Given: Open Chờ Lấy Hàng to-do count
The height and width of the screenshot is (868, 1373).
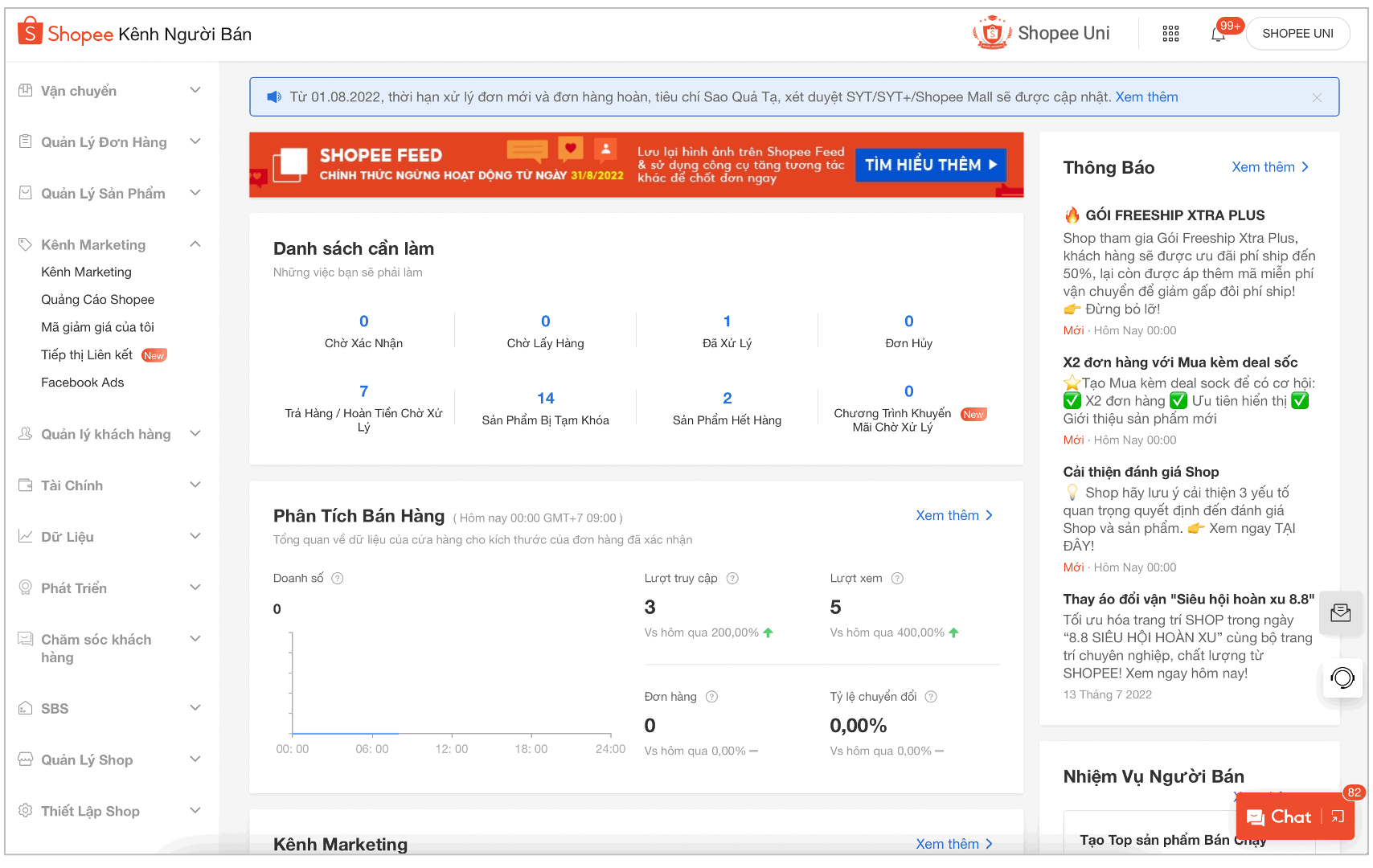Looking at the screenshot, I should click(546, 331).
